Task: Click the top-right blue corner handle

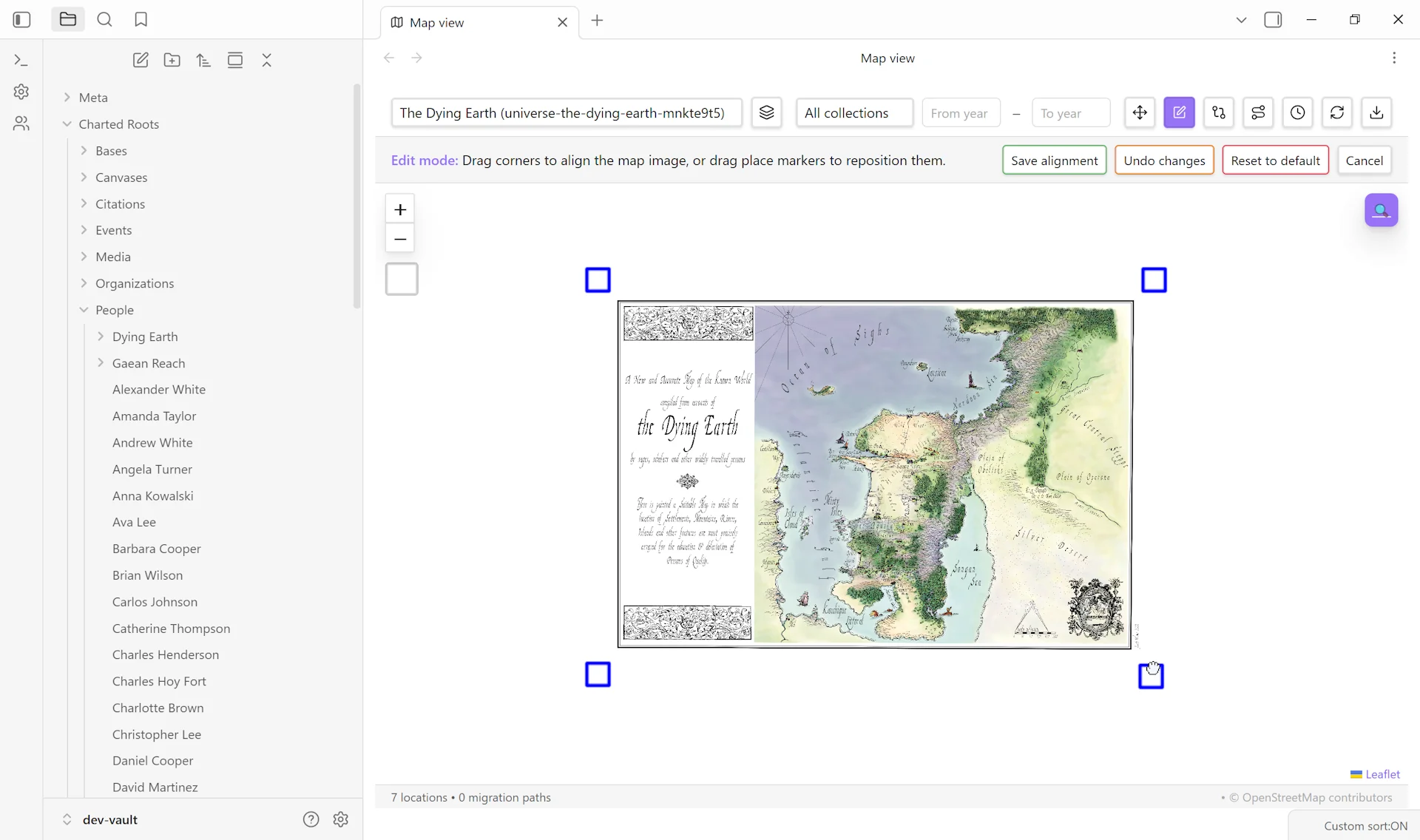Action: 1154,280
